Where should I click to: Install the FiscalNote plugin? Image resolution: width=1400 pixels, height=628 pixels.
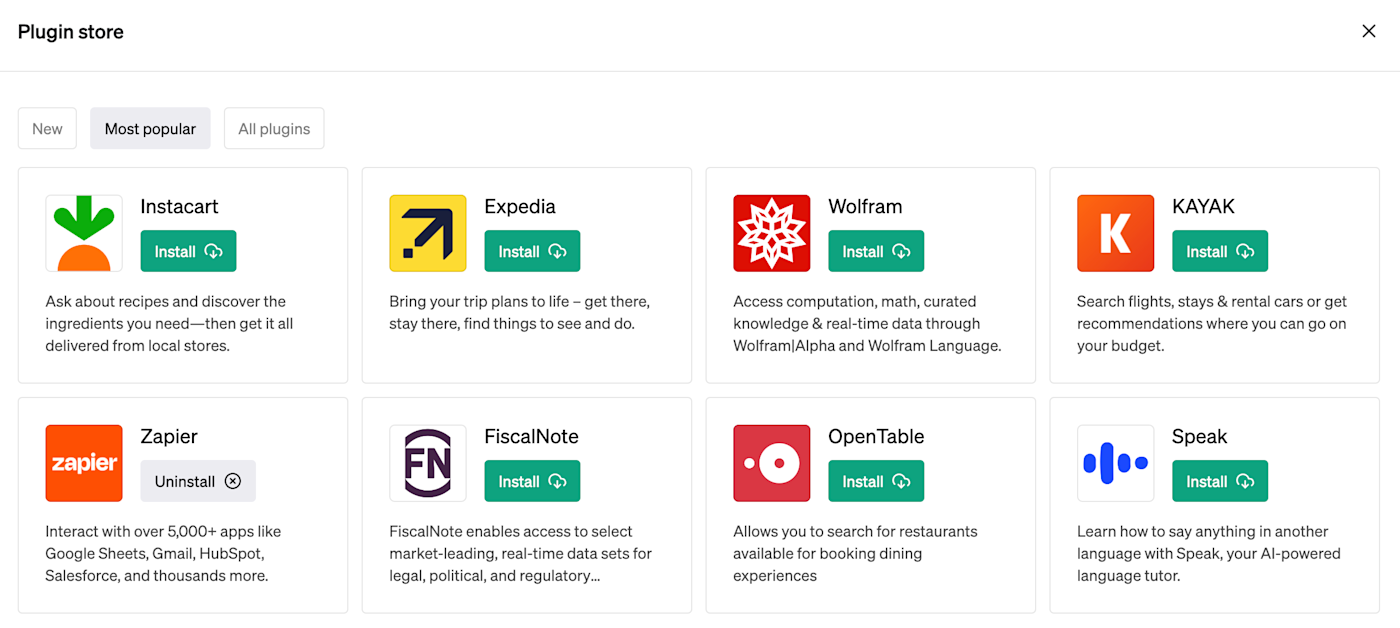coord(532,481)
